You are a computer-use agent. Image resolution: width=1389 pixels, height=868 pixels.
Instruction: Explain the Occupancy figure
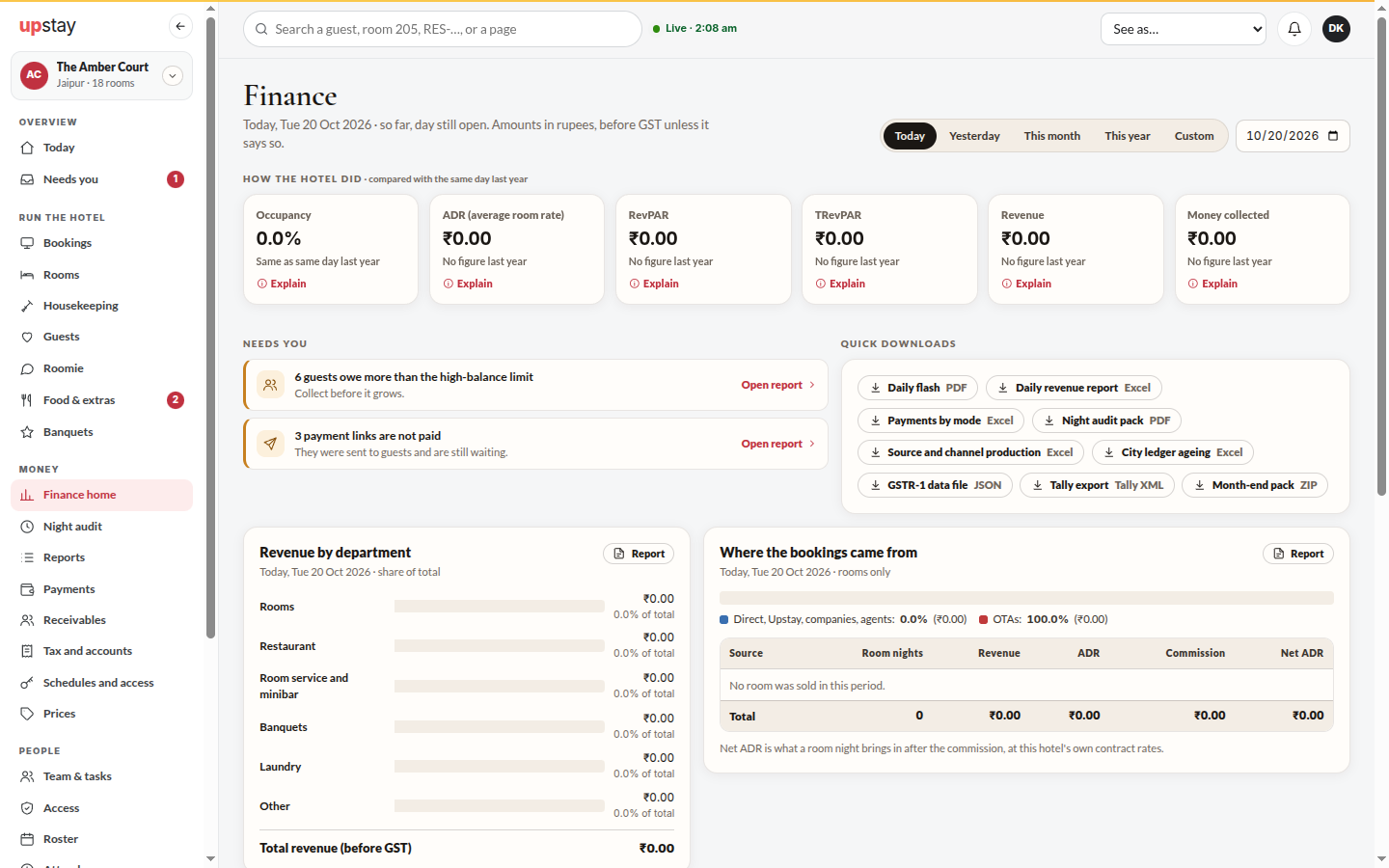(282, 284)
